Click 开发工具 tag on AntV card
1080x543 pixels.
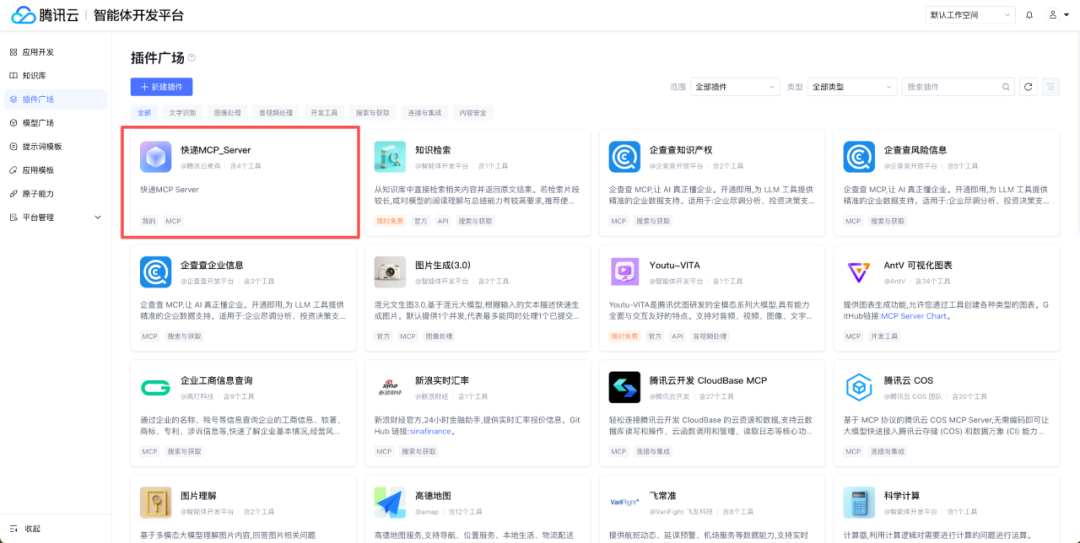(884, 336)
